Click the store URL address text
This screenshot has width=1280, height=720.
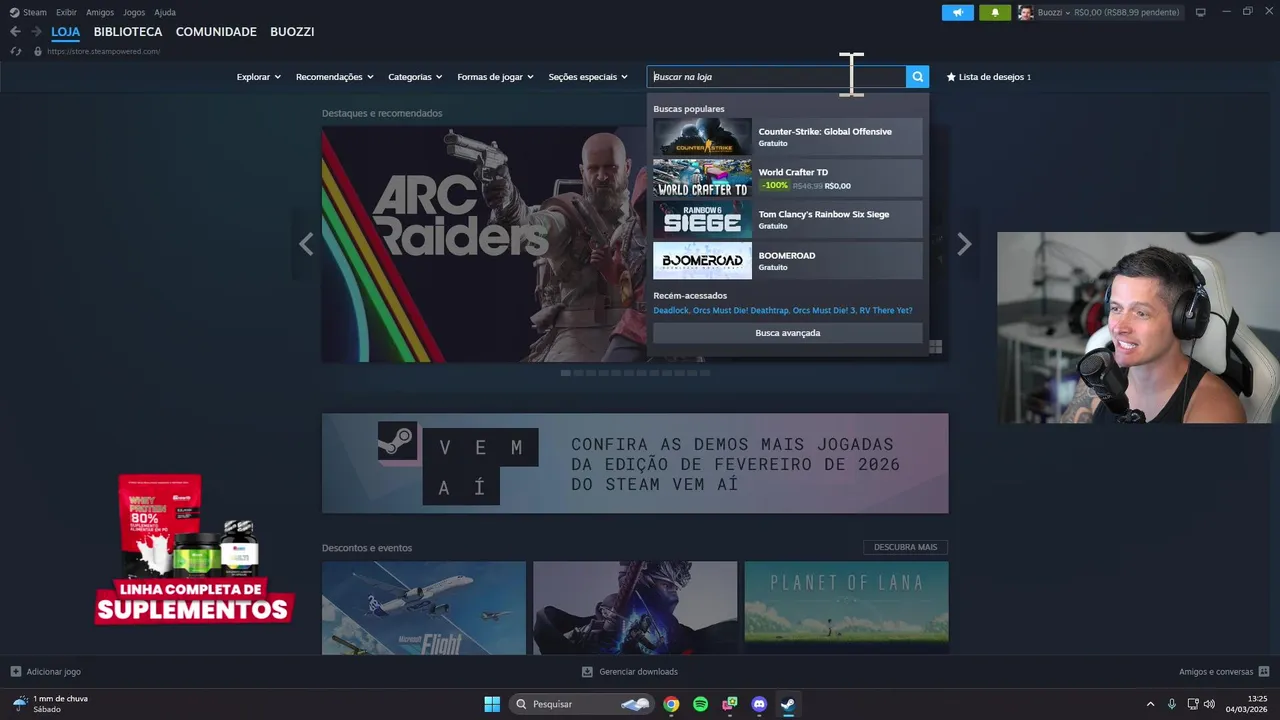[x=103, y=51]
